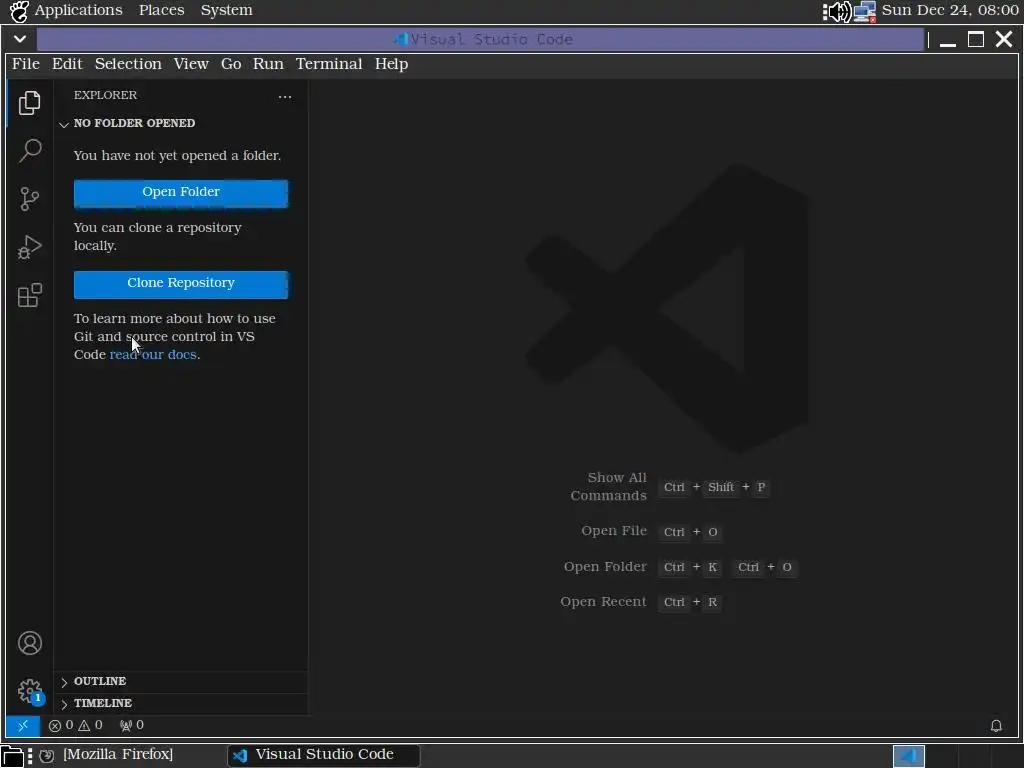1024x768 pixels.
Task: Open the Manage gear icon
Action: coord(29,691)
